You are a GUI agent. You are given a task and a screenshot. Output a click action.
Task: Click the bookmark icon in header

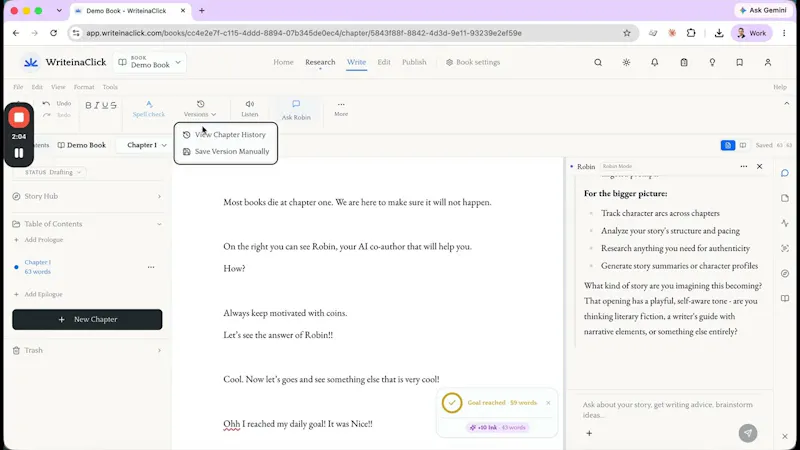tap(740, 62)
